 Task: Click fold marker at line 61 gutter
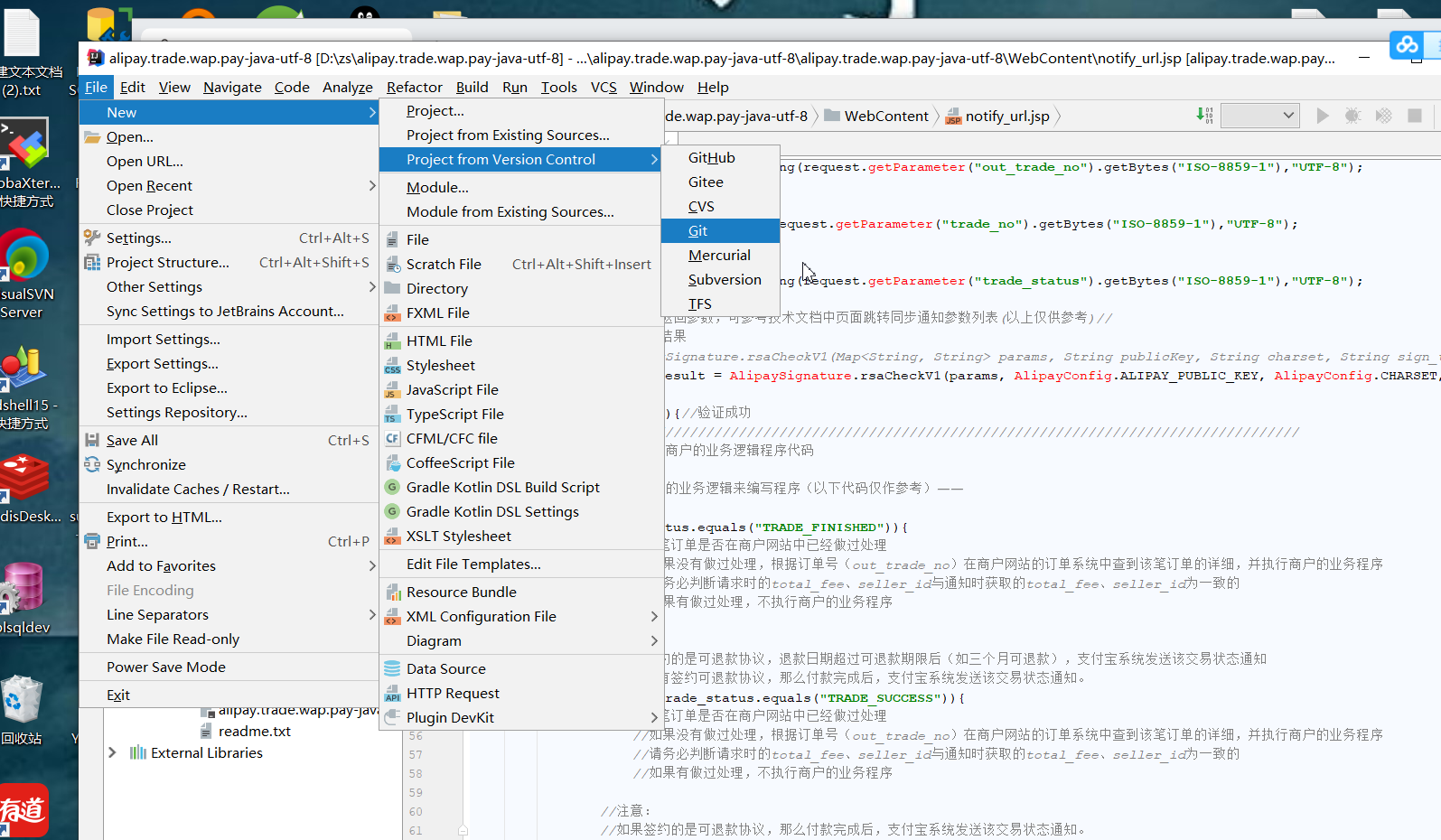pos(463,830)
